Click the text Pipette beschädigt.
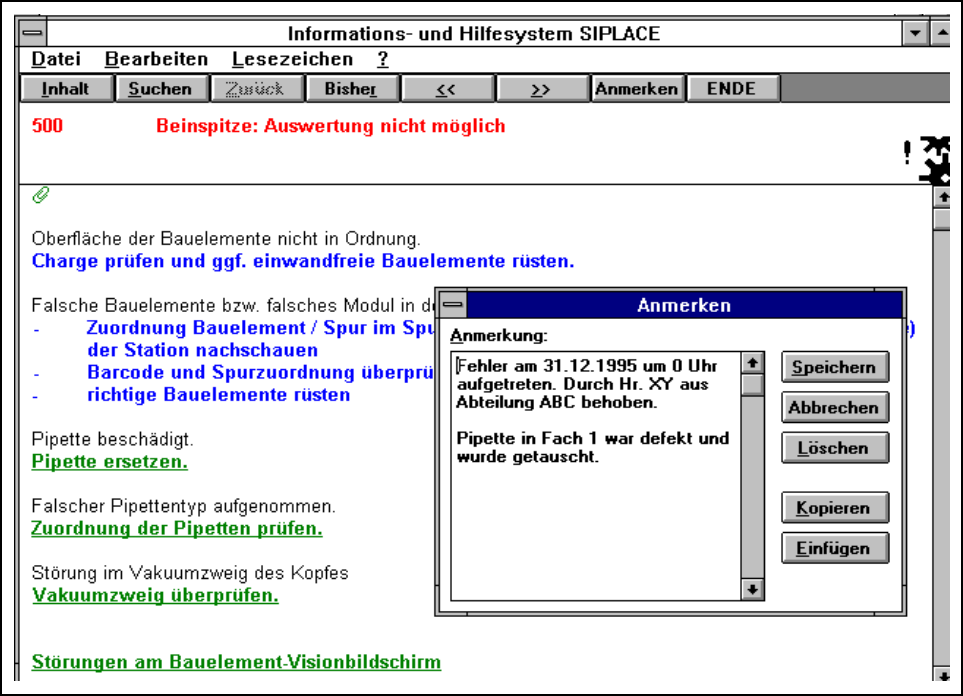Screen dimensions: 963x696 pos(112,439)
